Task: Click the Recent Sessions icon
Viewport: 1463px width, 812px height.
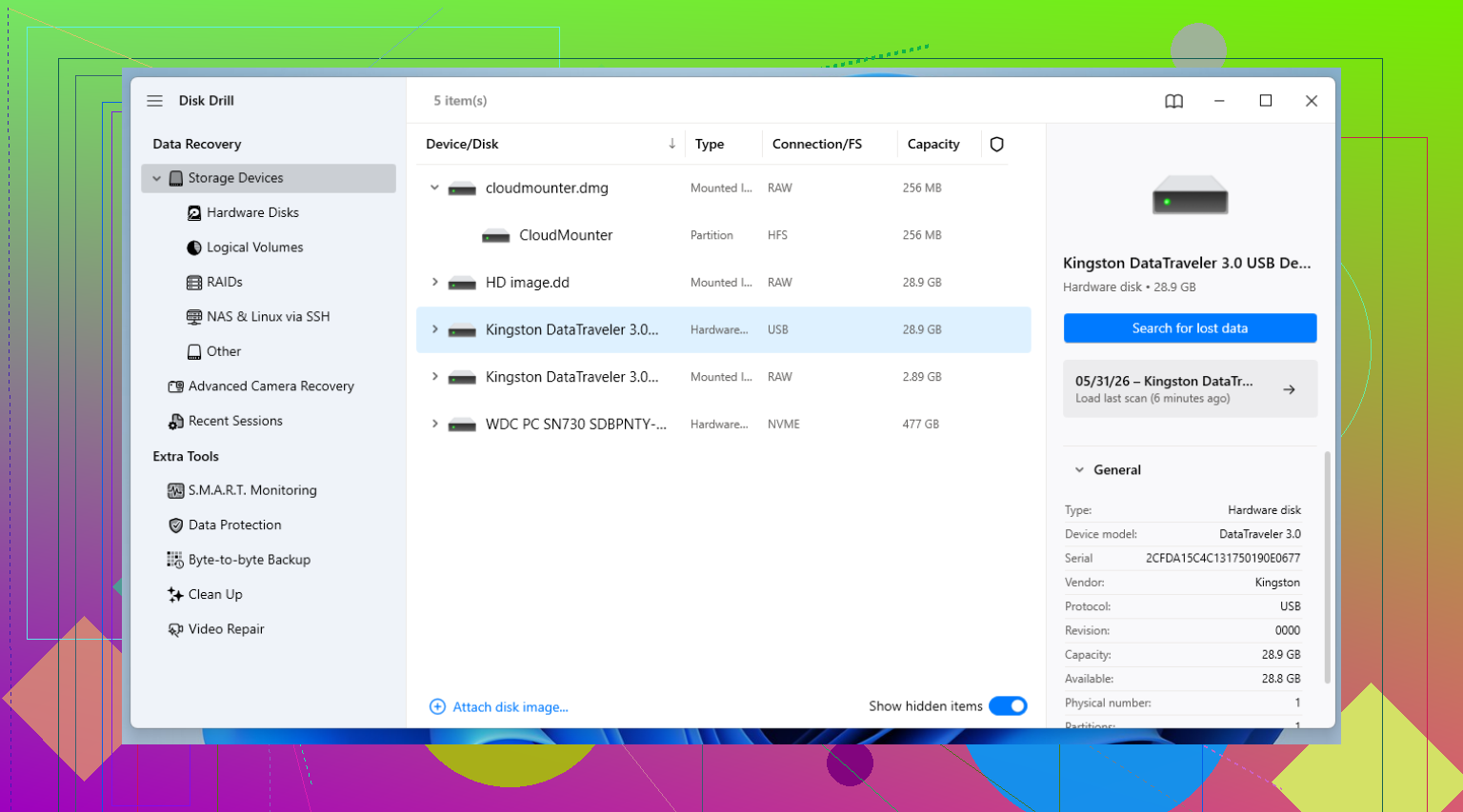Action: click(175, 422)
